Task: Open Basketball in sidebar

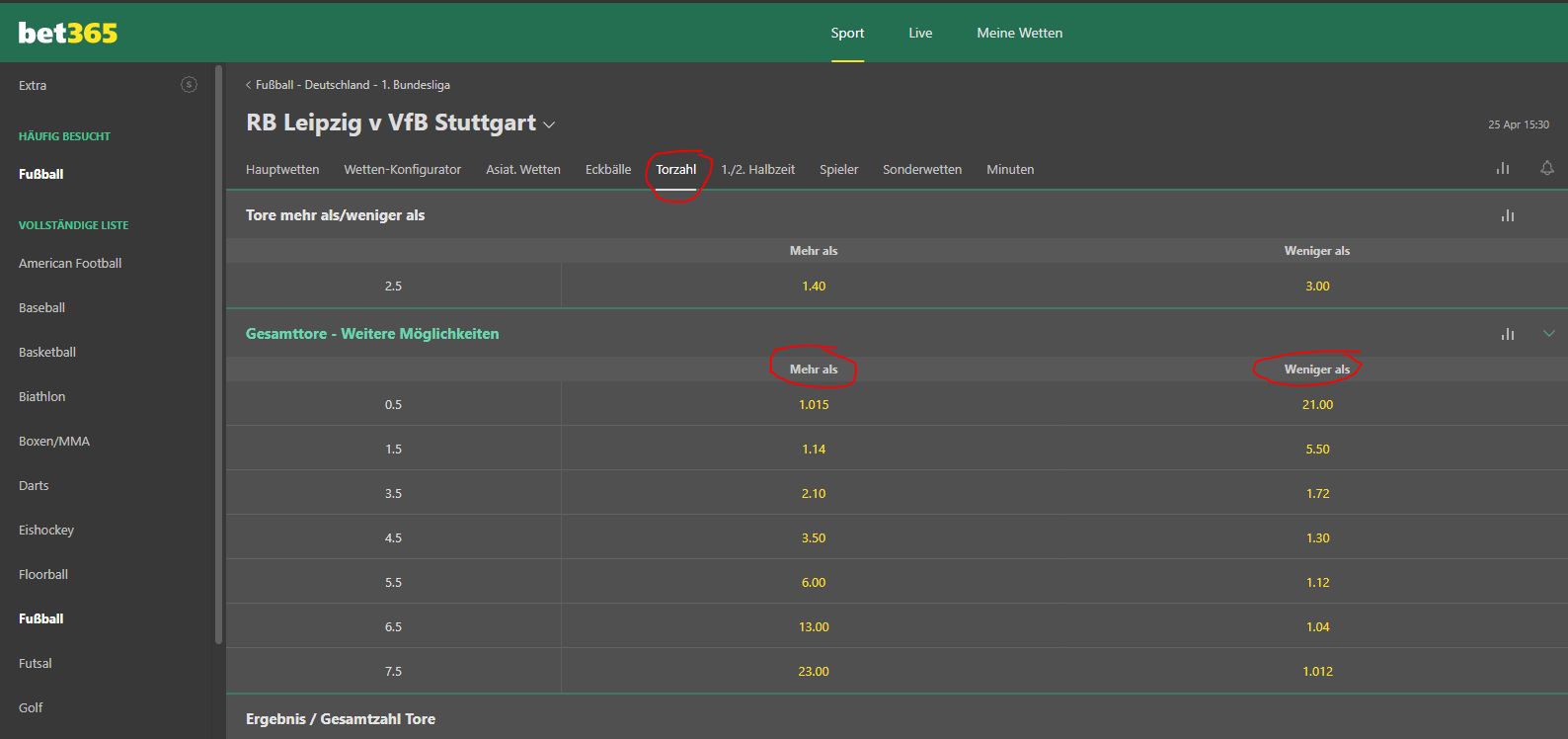Action: pyautogui.click(x=47, y=352)
